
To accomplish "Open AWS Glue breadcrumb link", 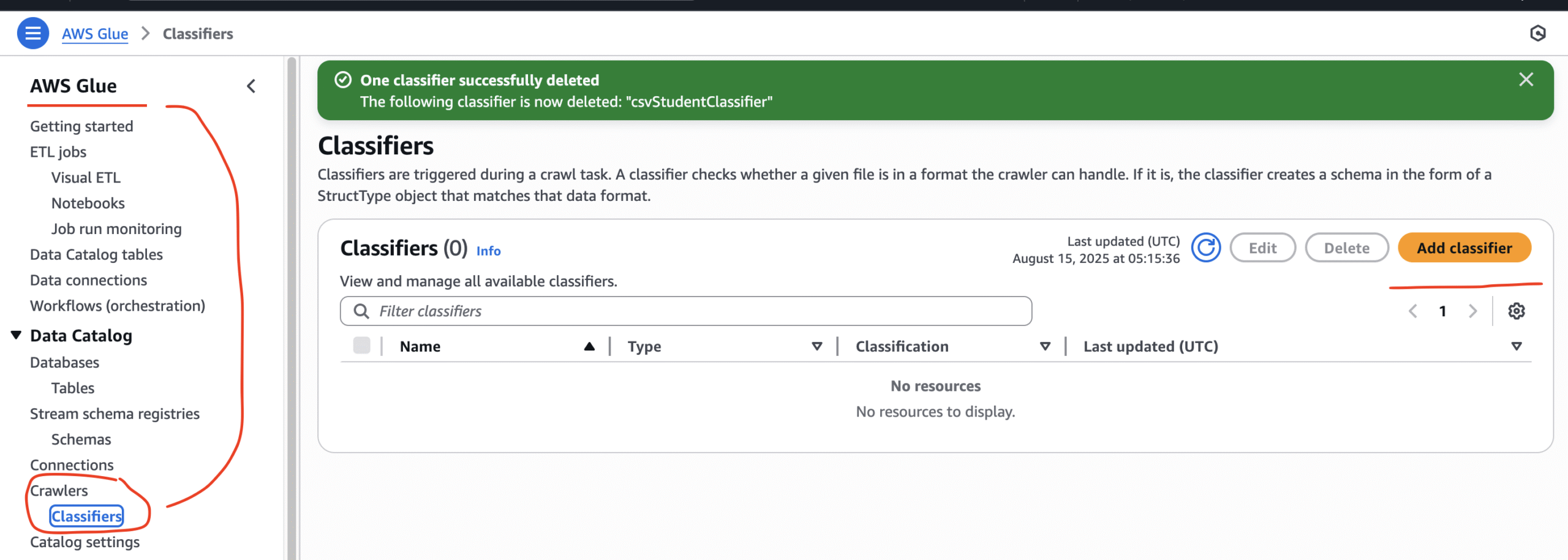I will pyautogui.click(x=95, y=34).
